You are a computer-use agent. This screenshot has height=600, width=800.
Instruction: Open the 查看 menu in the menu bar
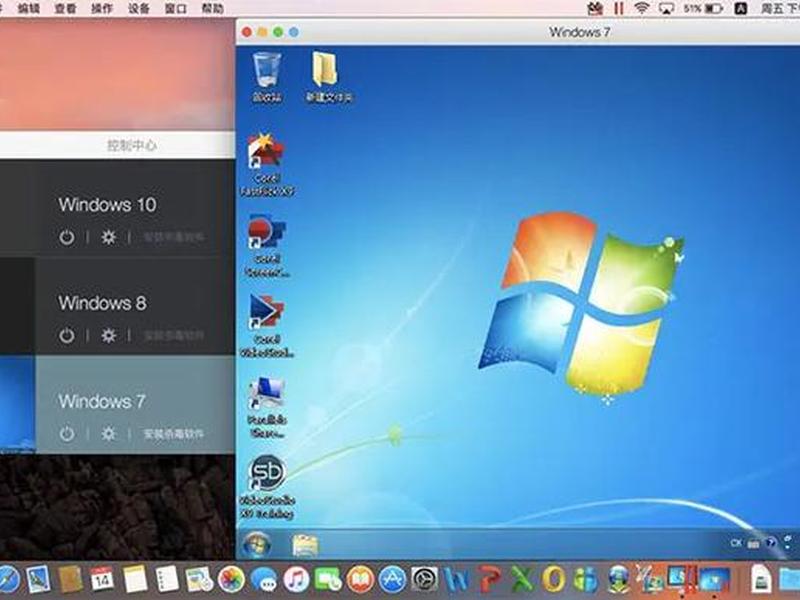(65, 8)
